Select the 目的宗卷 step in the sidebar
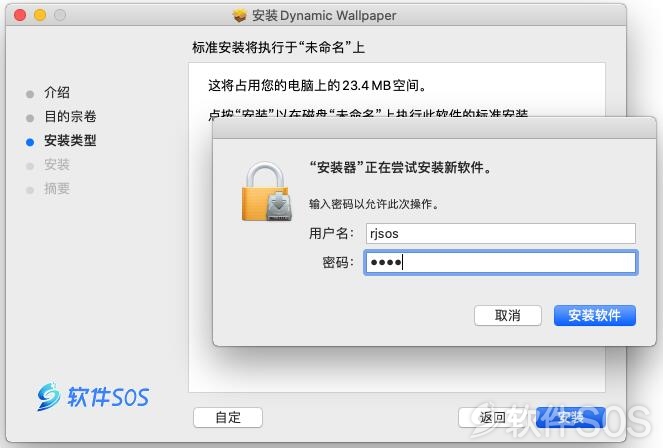This screenshot has height=448, width=663. click(x=70, y=117)
